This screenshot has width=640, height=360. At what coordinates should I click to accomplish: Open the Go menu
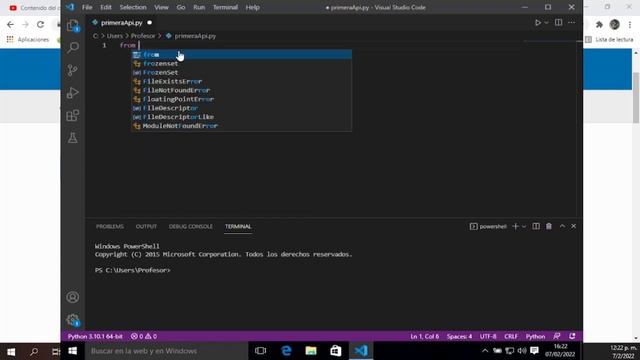(181, 7)
